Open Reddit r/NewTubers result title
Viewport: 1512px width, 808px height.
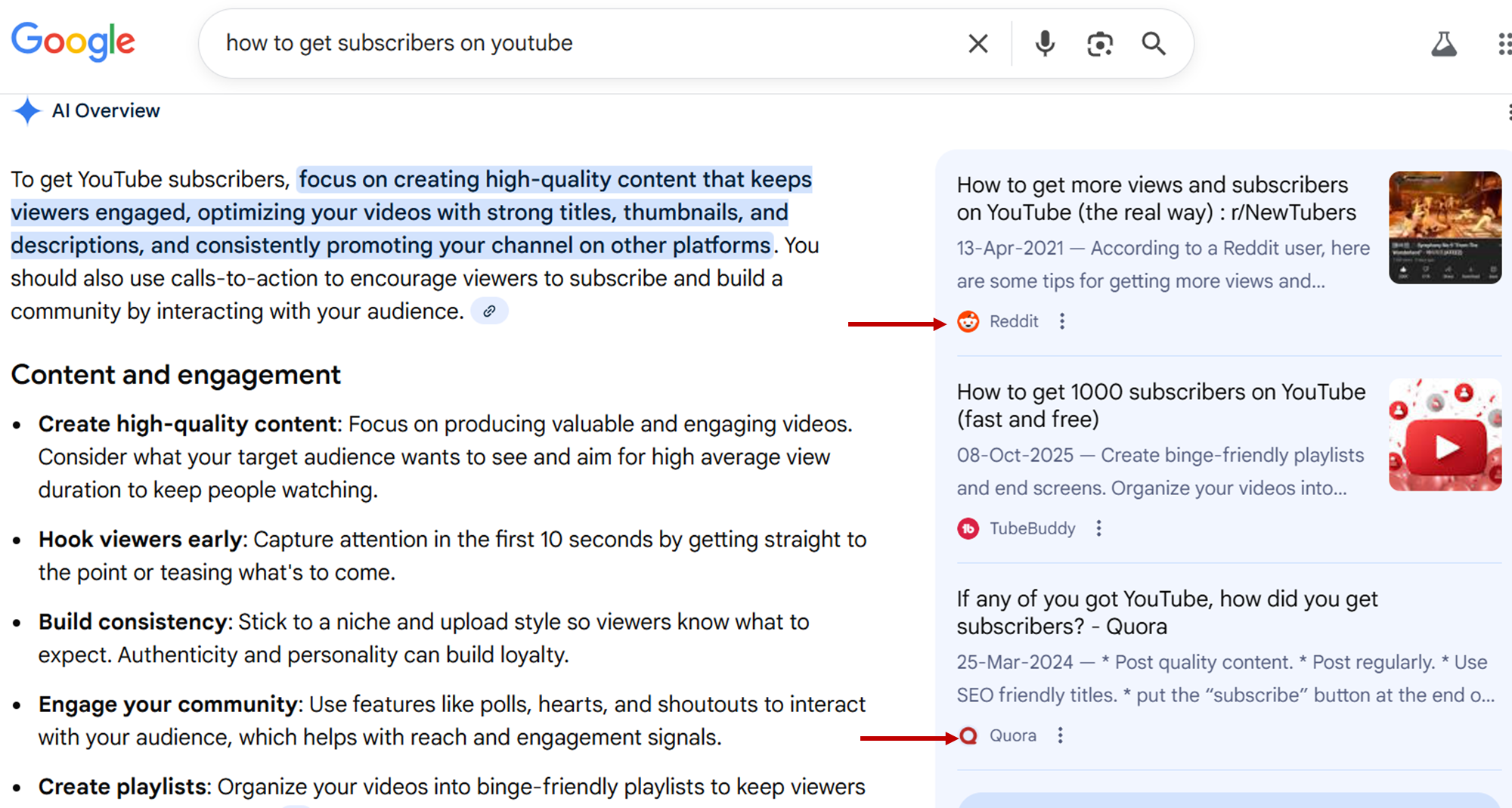click(x=1157, y=199)
